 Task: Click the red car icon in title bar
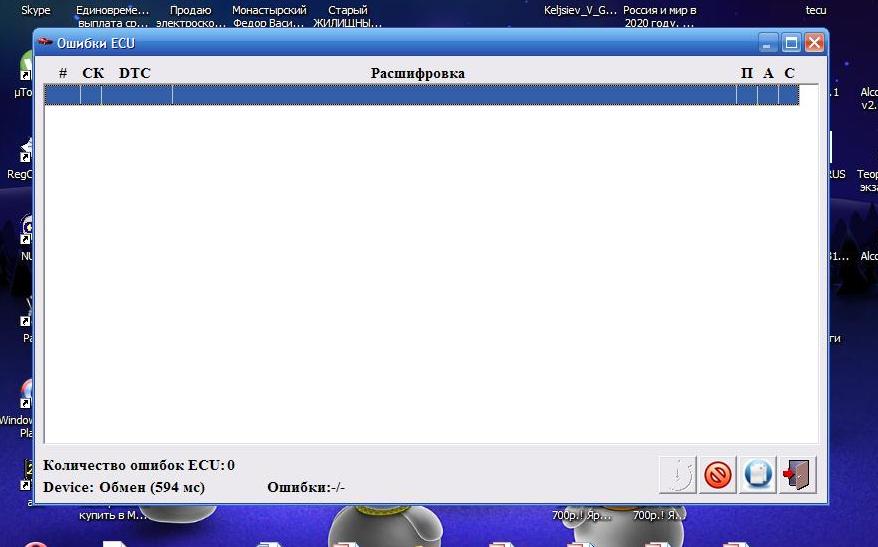(x=46, y=44)
